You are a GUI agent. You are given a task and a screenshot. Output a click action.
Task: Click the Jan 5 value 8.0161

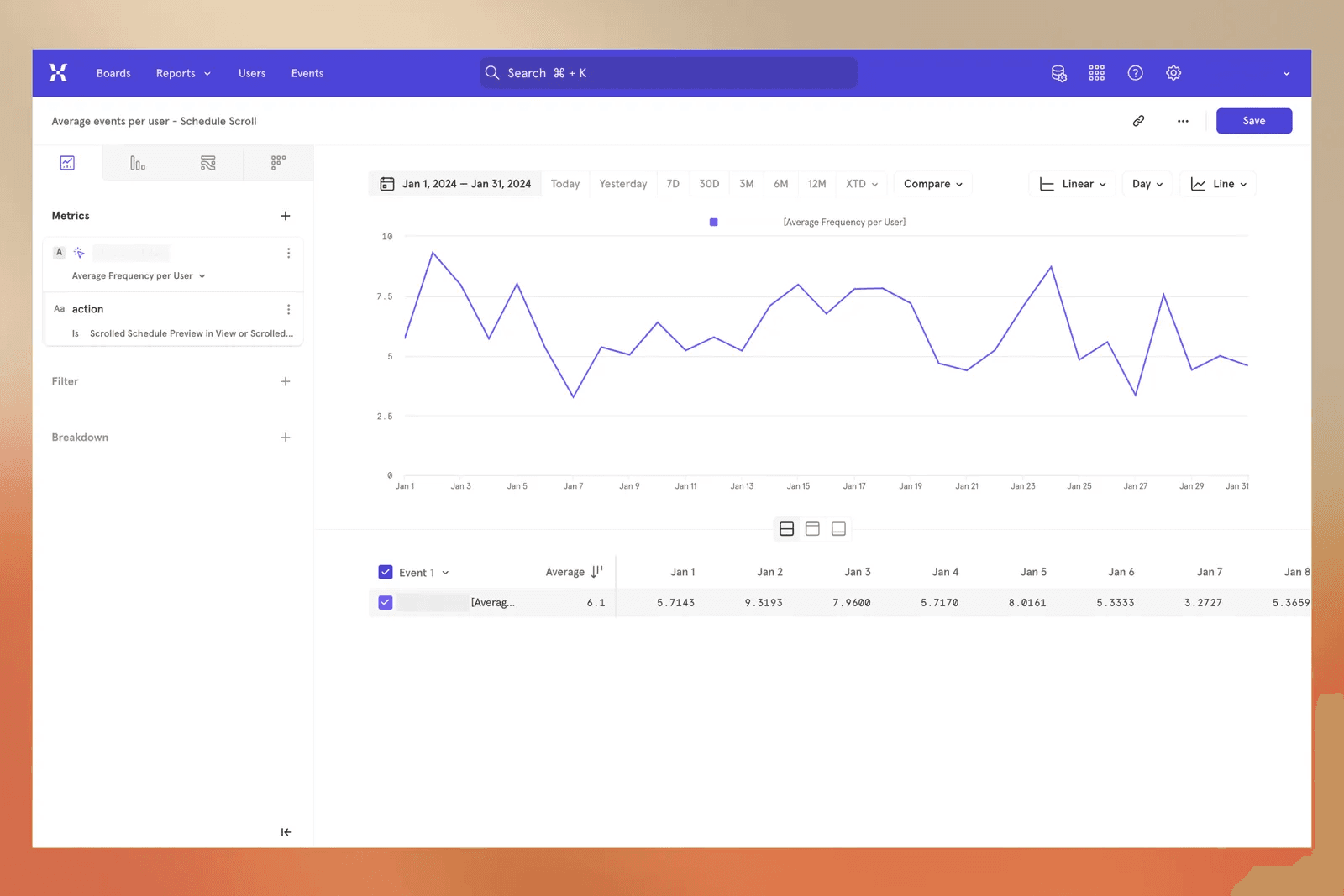point(1027,603)
